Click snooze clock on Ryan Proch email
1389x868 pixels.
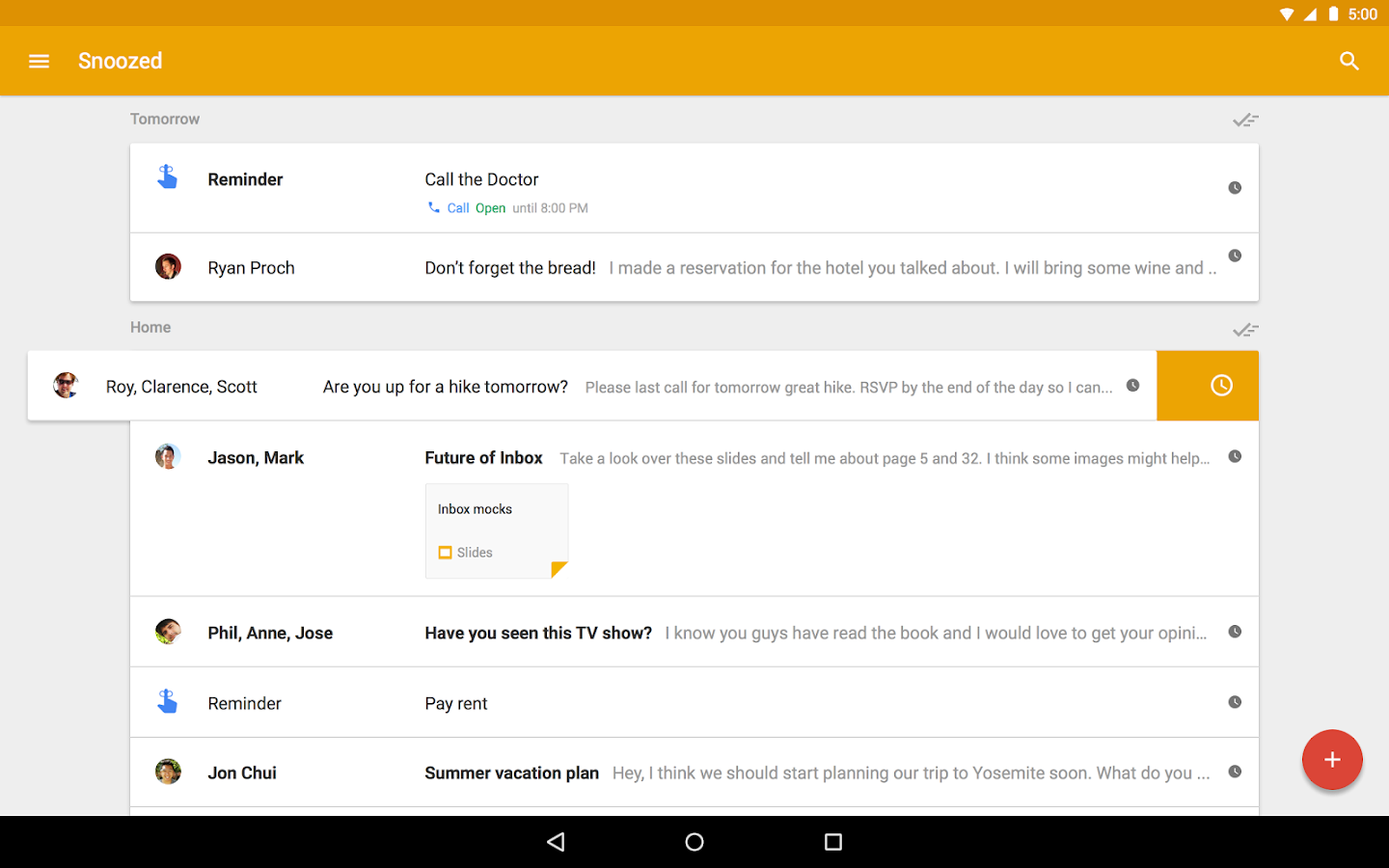pos(1235,256)
